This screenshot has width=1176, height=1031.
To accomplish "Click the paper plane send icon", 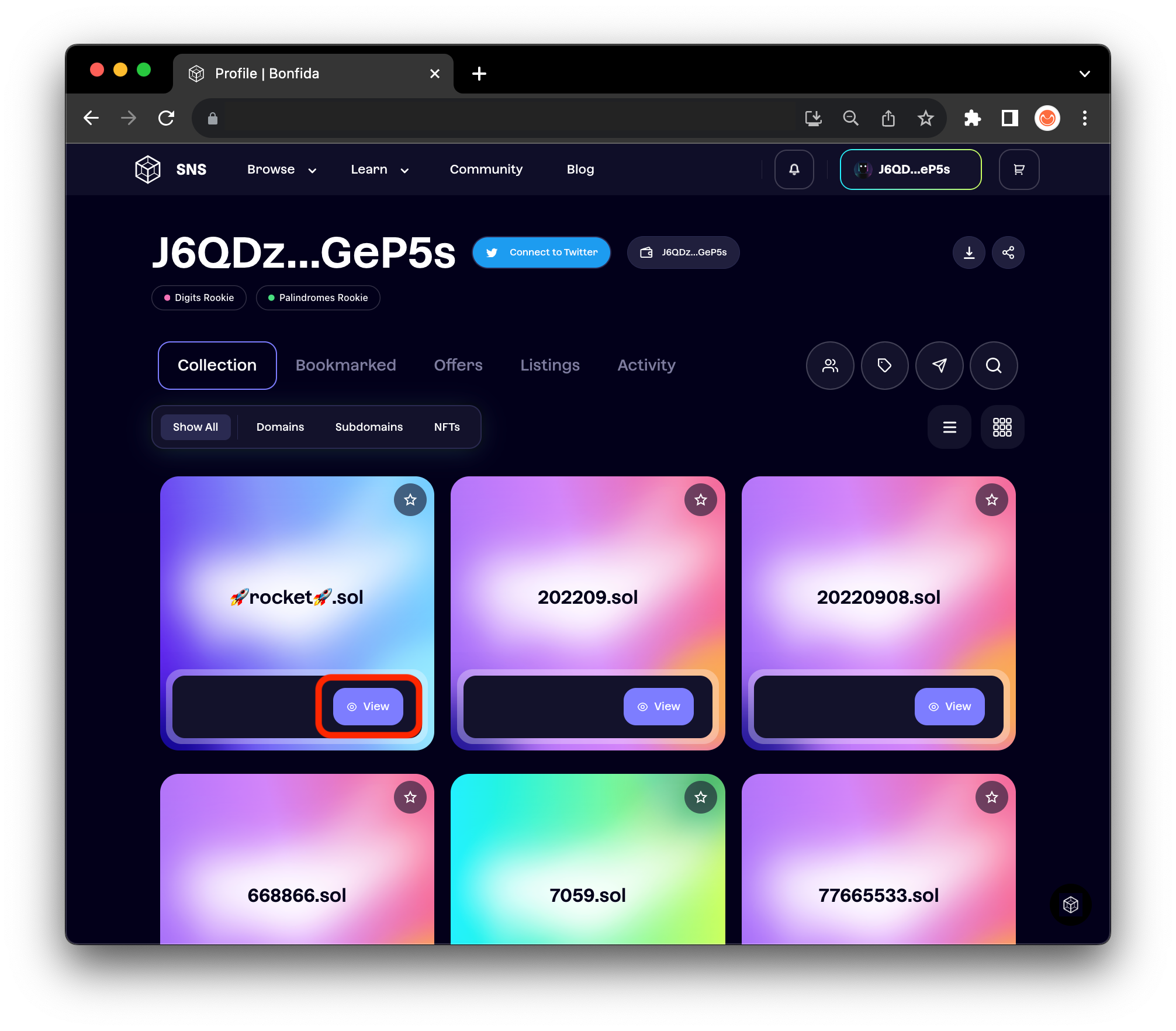I will pyautogui.click(x=939, y=366).
